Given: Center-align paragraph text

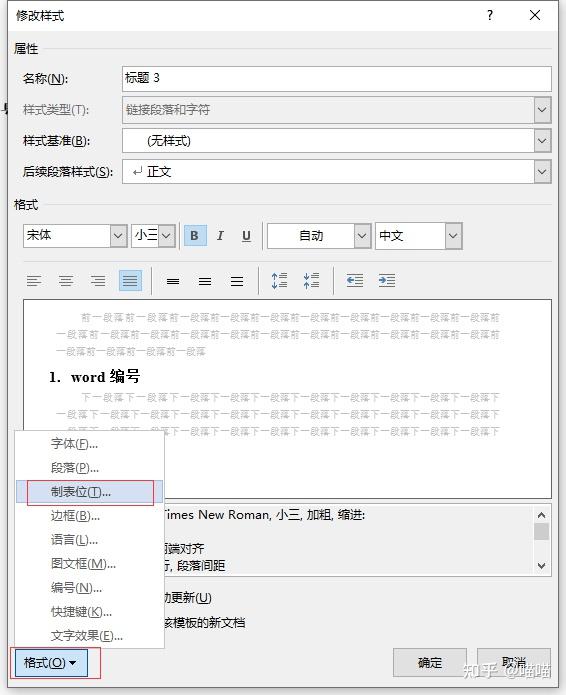Looking at the screenshot, I should [x=66, y=281].
